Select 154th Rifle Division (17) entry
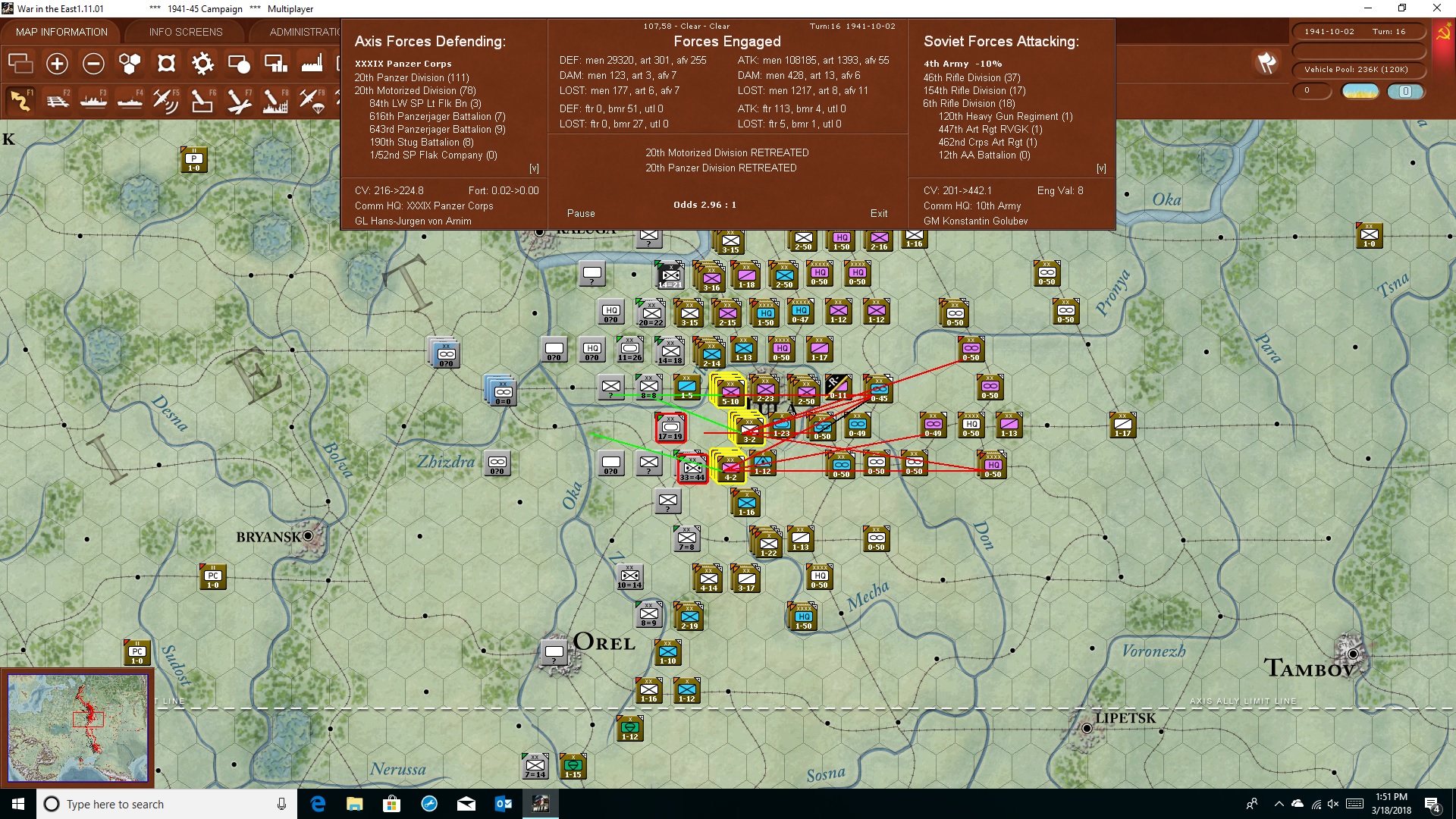The width and height of the screenshot is (1456, 819). tap(974, 90)
